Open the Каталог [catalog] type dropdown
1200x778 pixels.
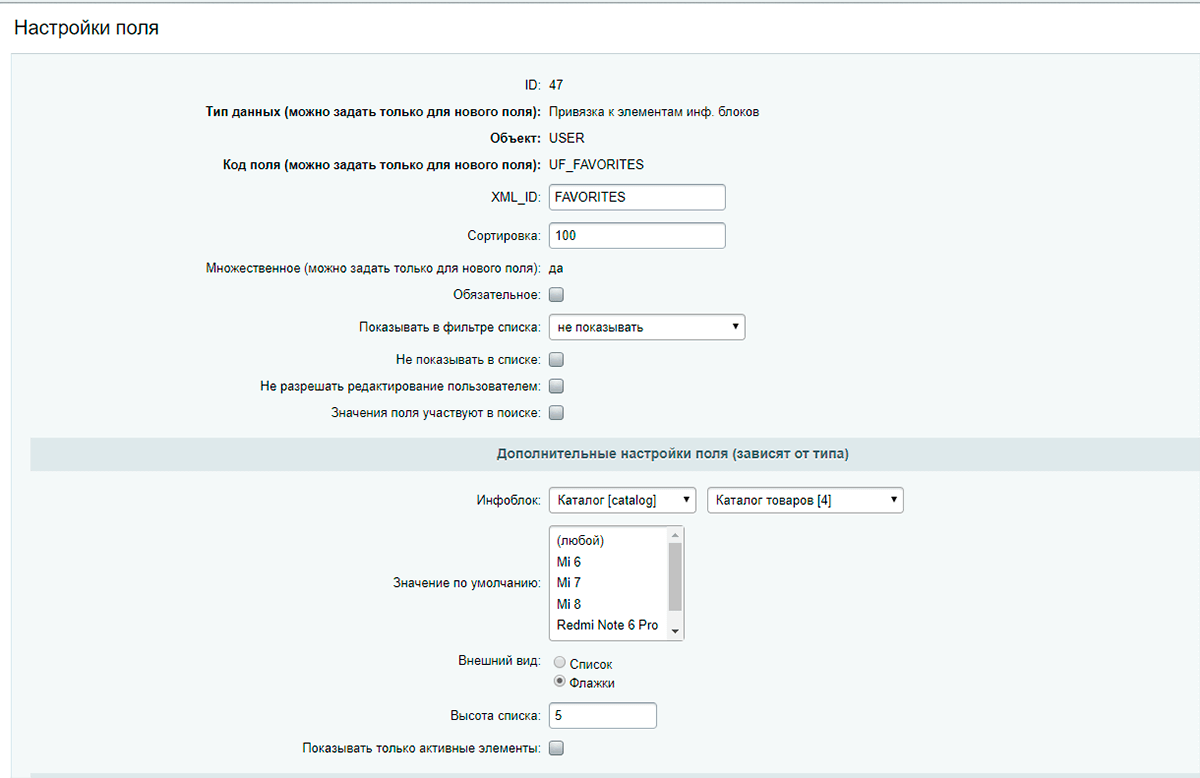(x=622, y=500)
